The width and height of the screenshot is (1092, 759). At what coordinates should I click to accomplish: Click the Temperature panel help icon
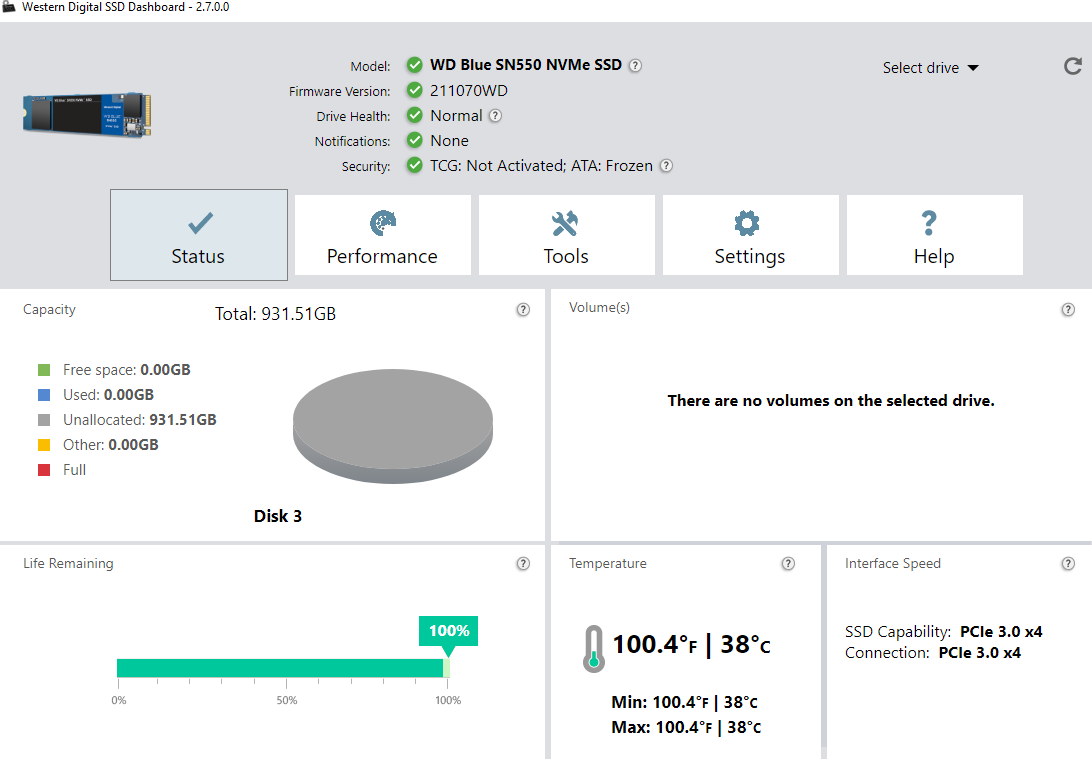[x=788, y=563]
